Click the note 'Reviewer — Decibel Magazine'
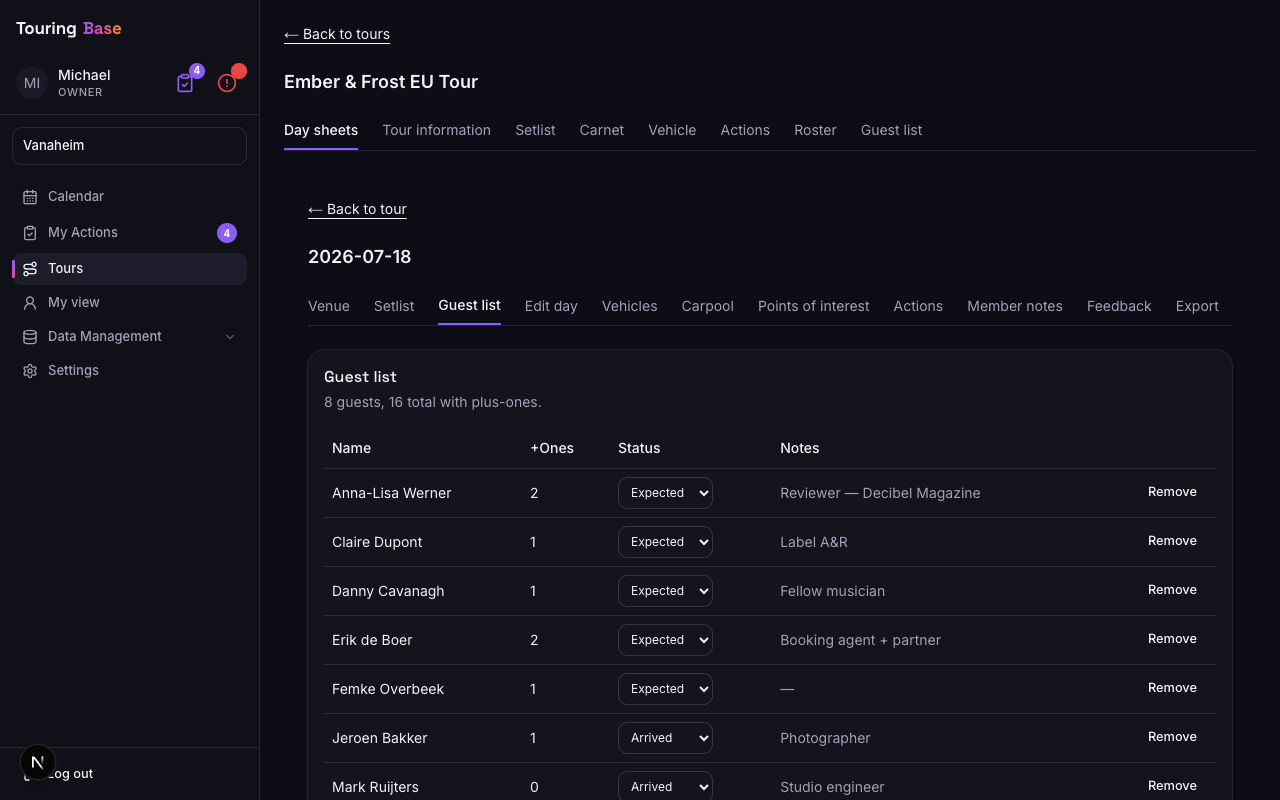This screenshot has height=800, width=1280. [x=880, y=493]
